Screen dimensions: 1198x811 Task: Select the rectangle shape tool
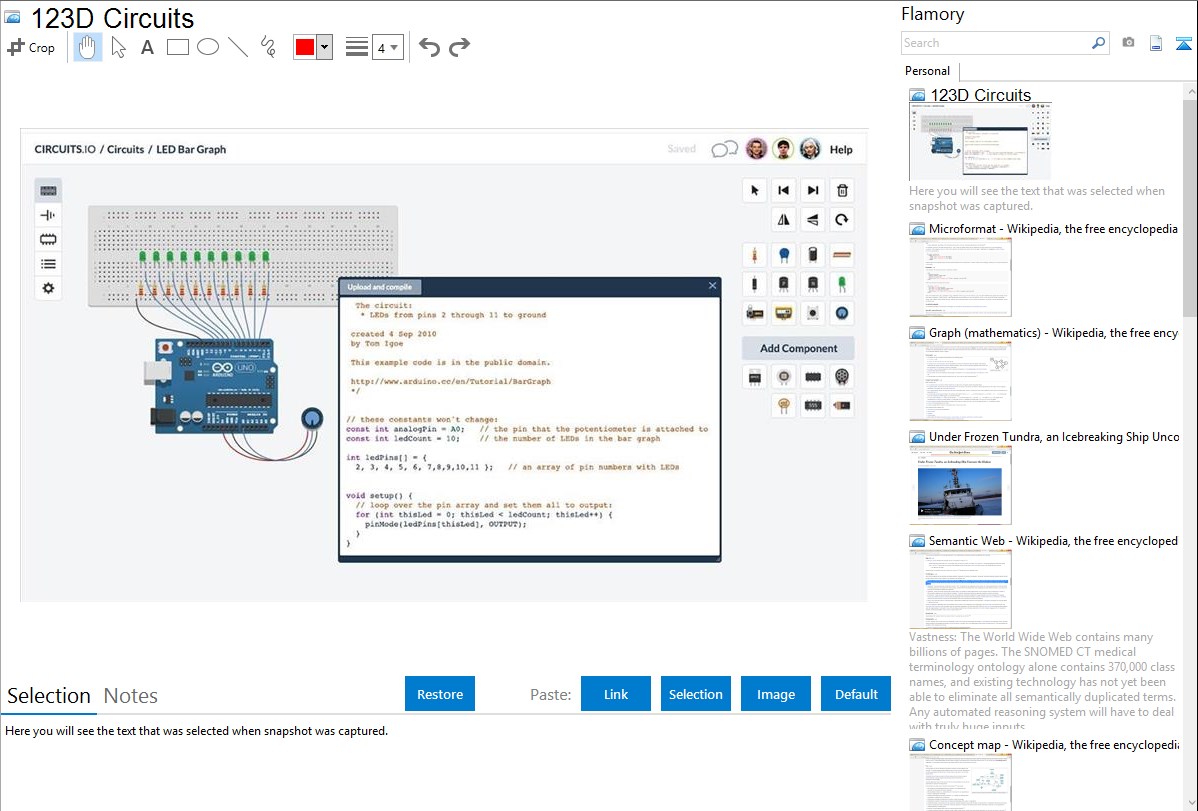click(x=177, y=47)
